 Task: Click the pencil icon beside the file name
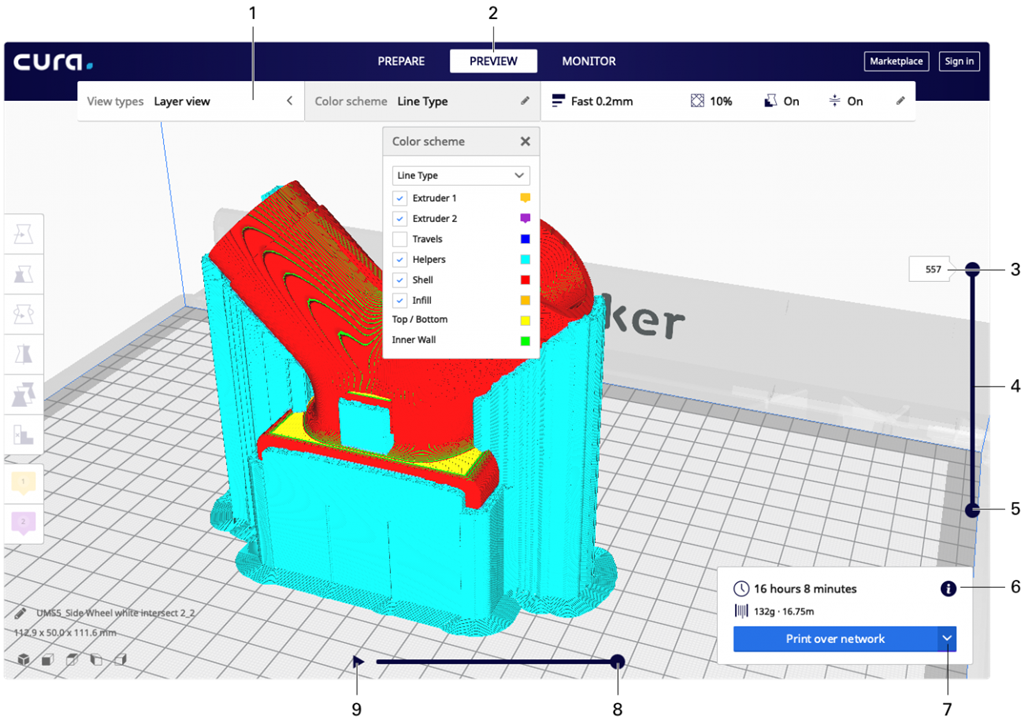tap(21, 613)
